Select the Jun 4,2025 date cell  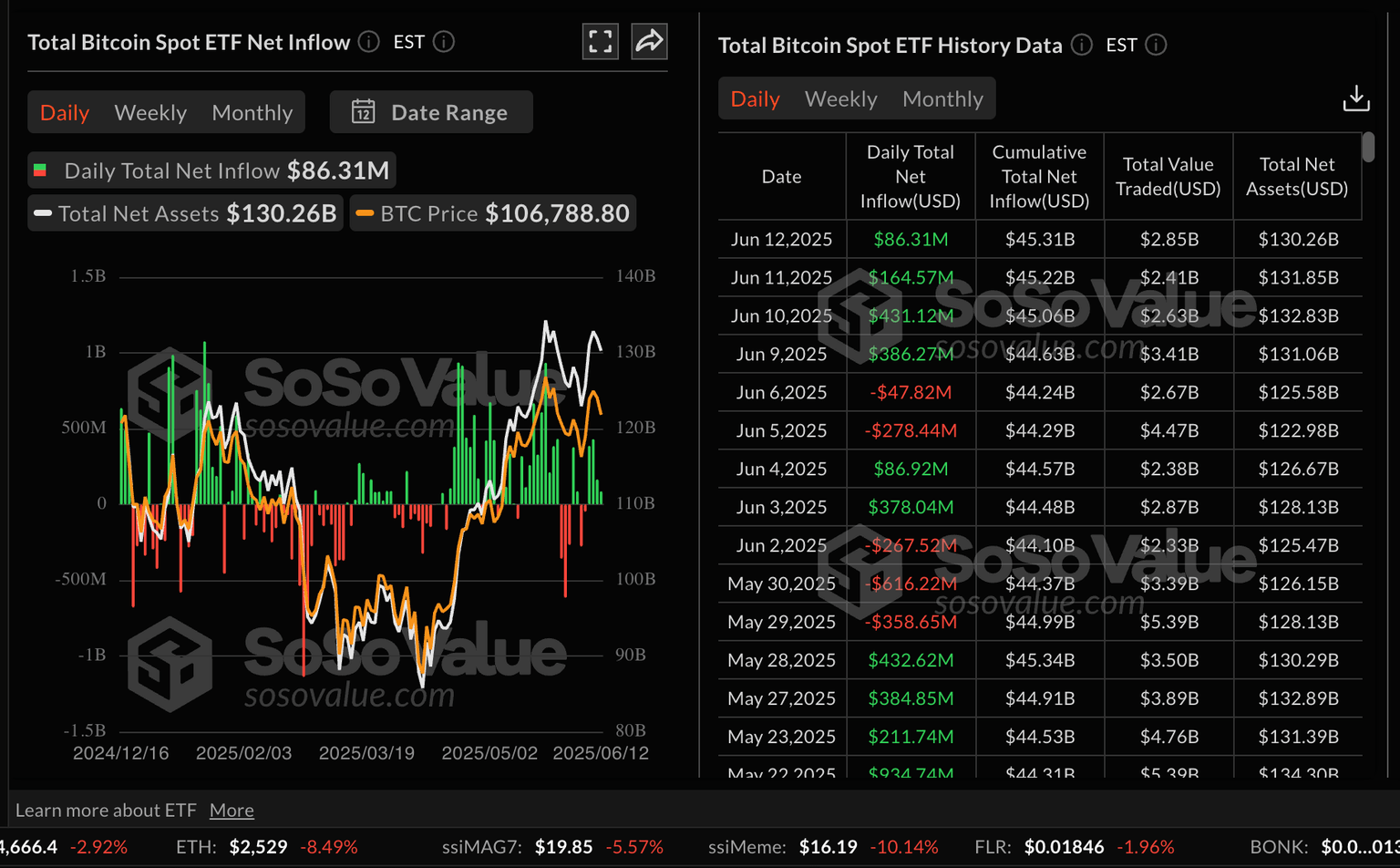pos(782,469)
